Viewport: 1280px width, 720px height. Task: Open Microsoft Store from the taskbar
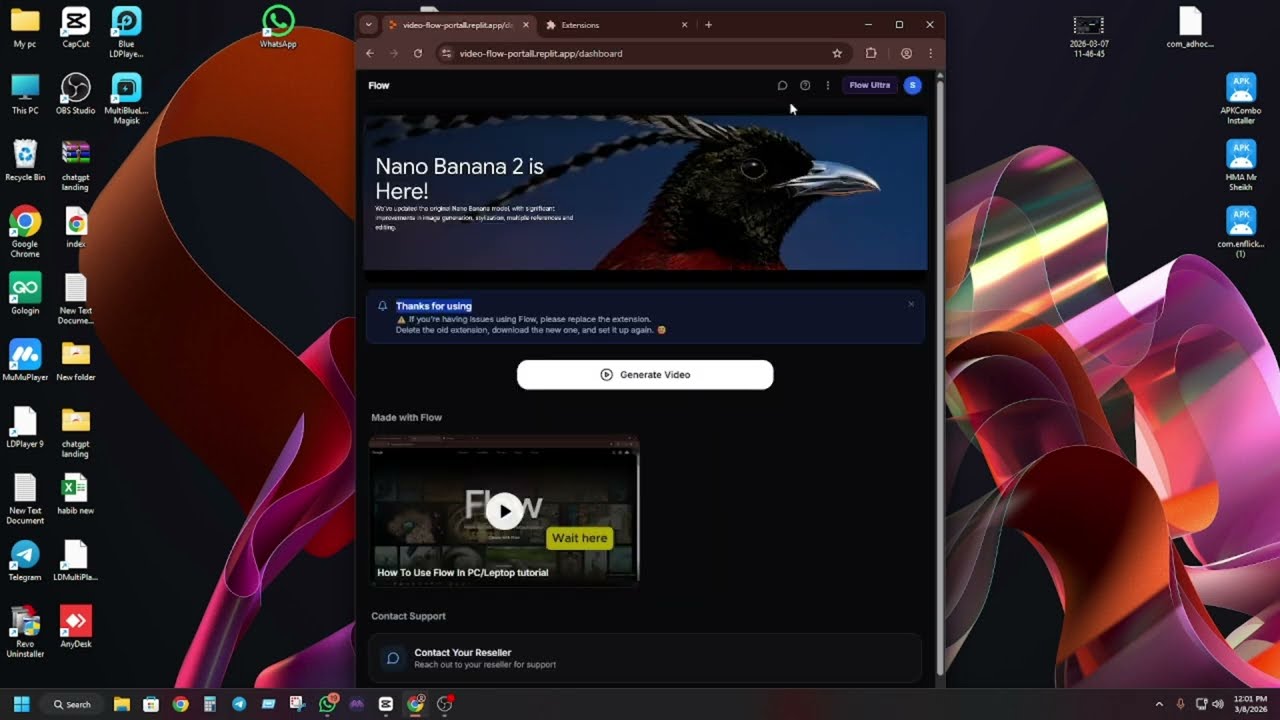[151, 704]
